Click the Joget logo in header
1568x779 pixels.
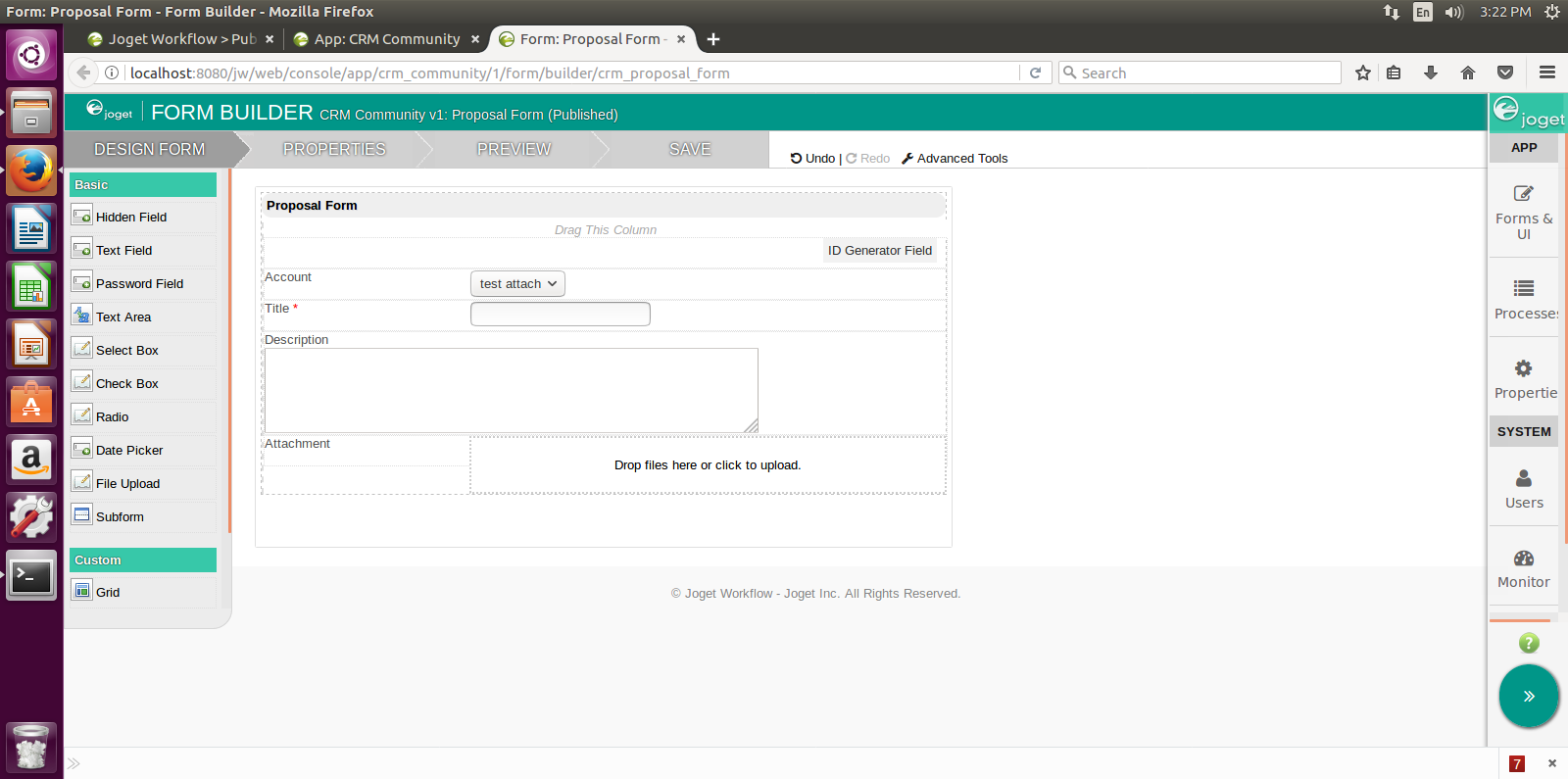coord(109,111)
